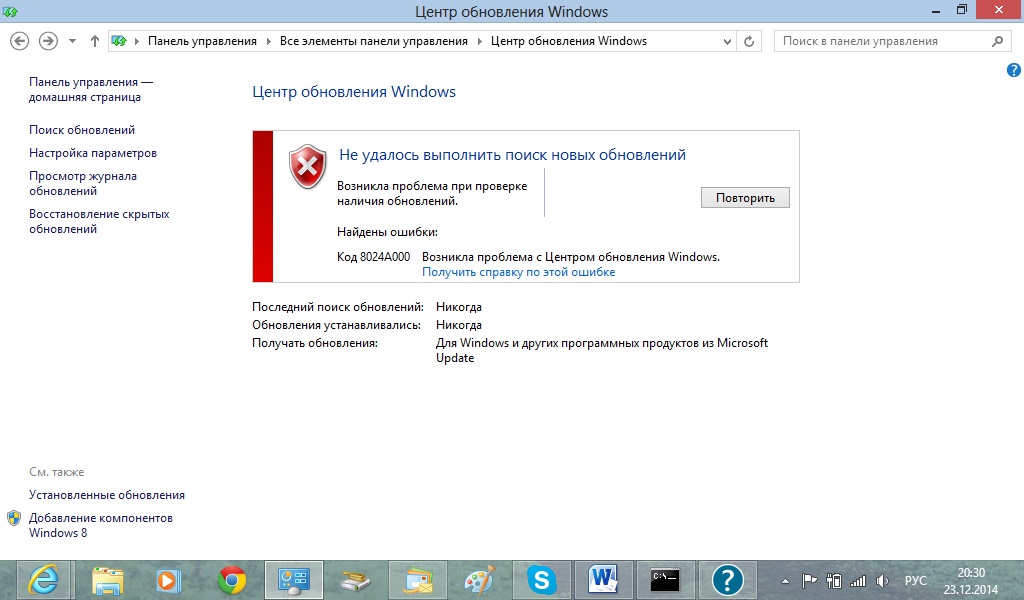Click the red error shield icon
The image size is (1024, 600).
tap(308, 167)
